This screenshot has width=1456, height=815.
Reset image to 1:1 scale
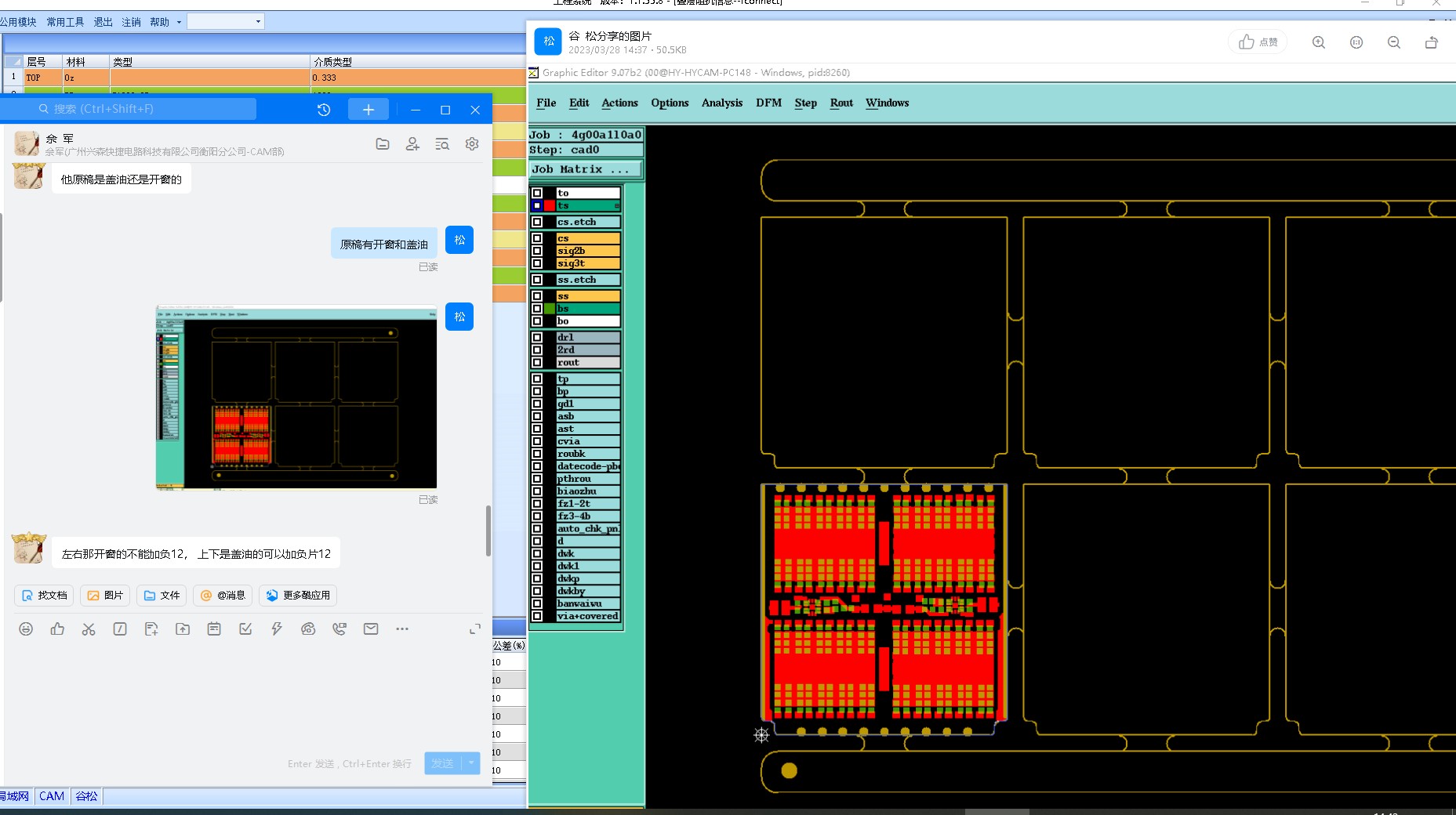pos(1356,42)
